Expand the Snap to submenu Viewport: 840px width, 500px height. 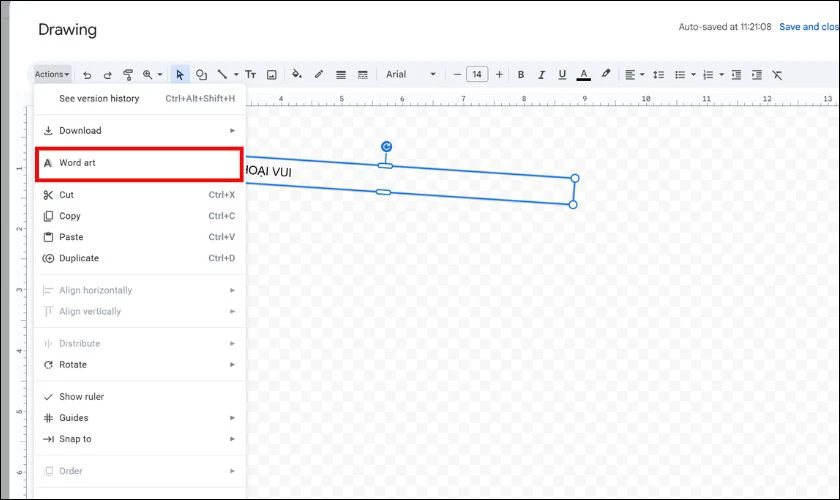point(140,439)
